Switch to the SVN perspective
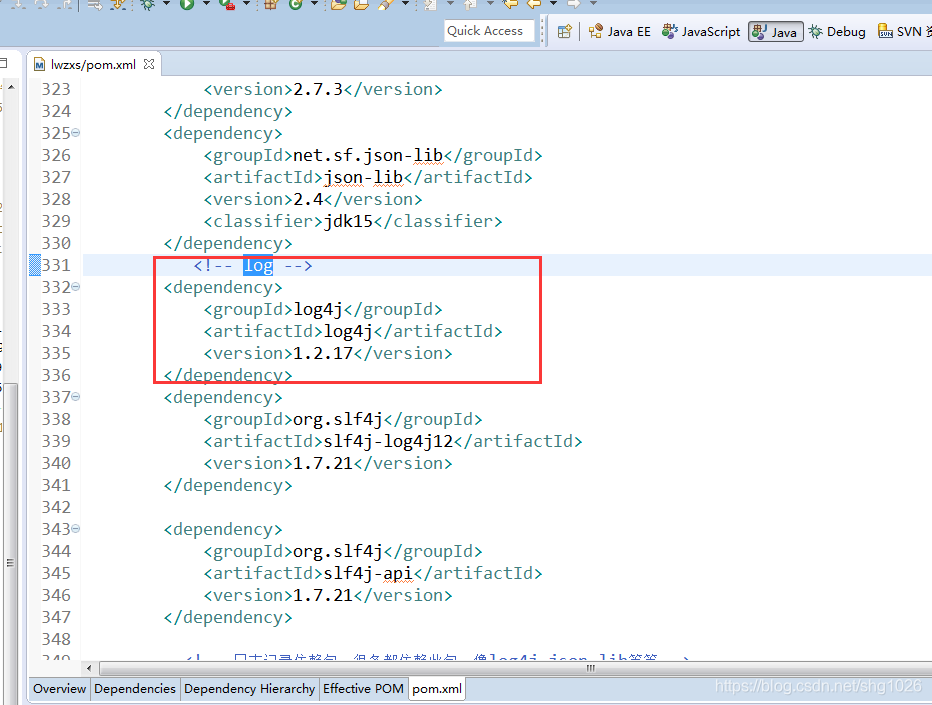Viewport: 932px width, 705px height. pos(904,32)
